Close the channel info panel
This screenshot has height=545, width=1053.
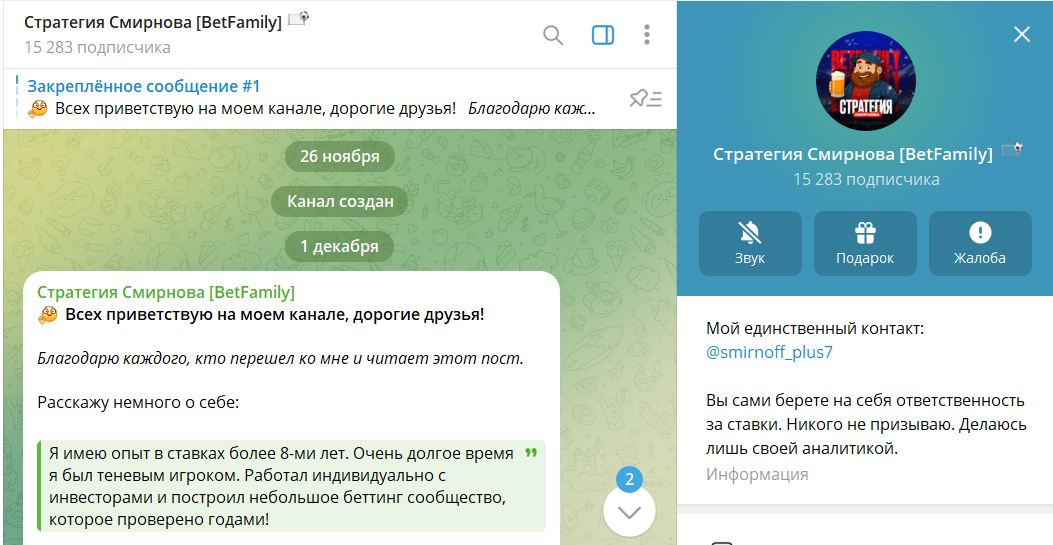point(1021,34)
